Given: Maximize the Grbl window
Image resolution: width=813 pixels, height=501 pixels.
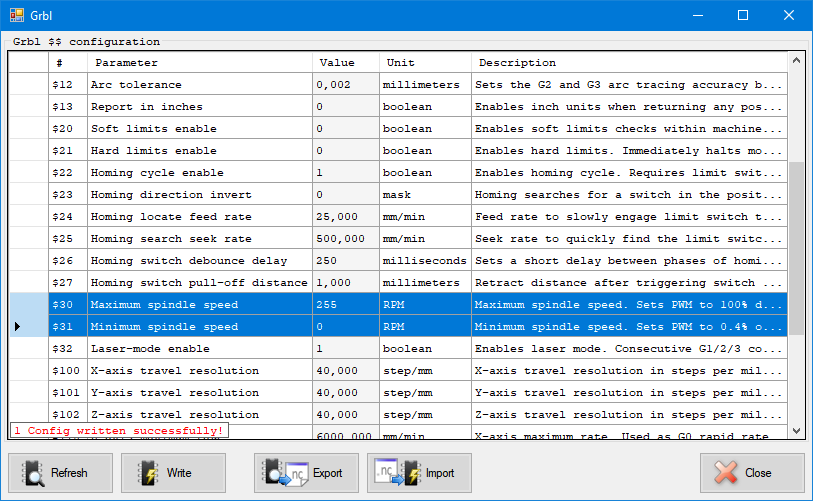Looking at the screenshot, I should tap(743, 15).
